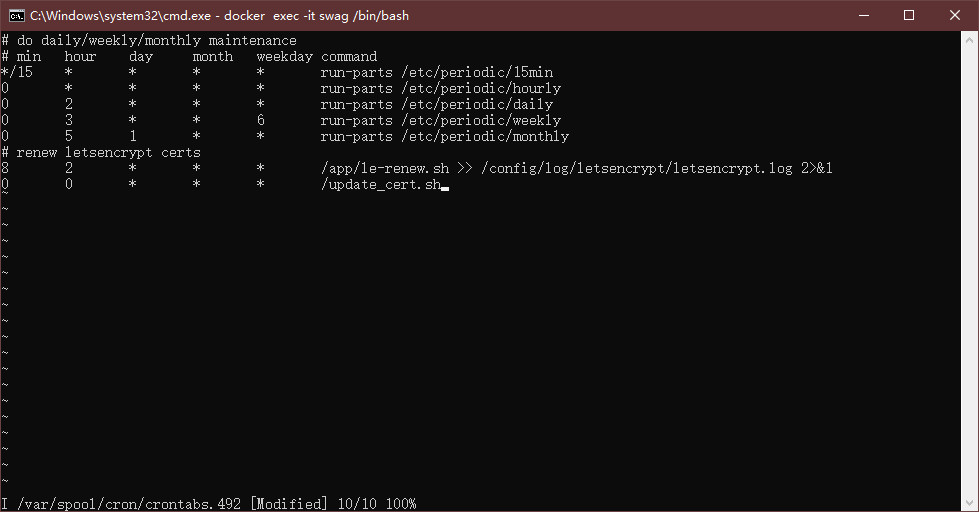
Task: Place cursor on /update_cert.sh command
Action: pos(381,185)
